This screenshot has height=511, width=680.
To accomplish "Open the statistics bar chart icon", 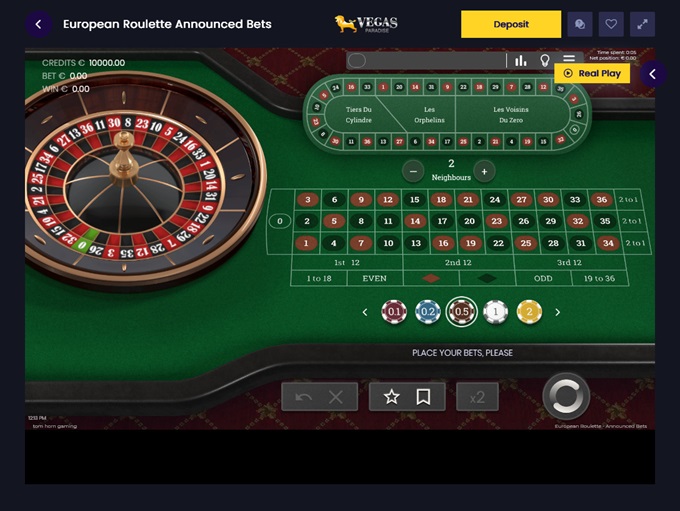I will [x=520, y=61].
